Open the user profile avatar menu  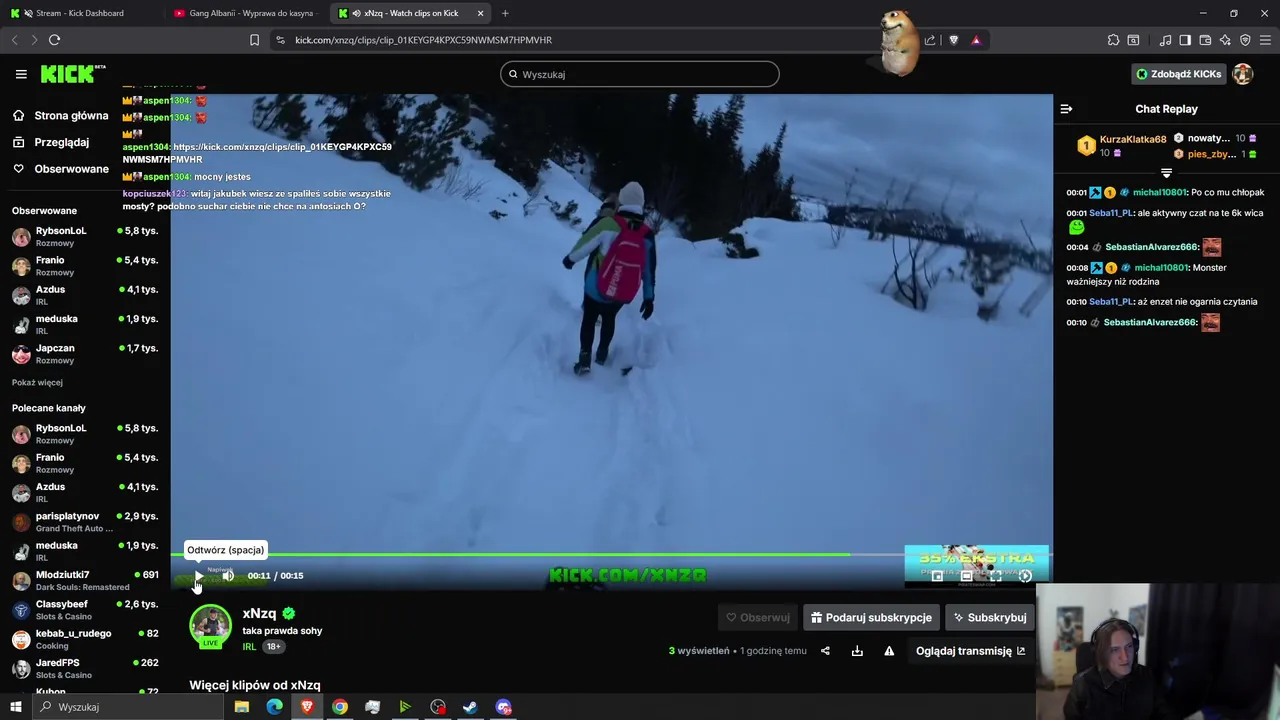1243,74
